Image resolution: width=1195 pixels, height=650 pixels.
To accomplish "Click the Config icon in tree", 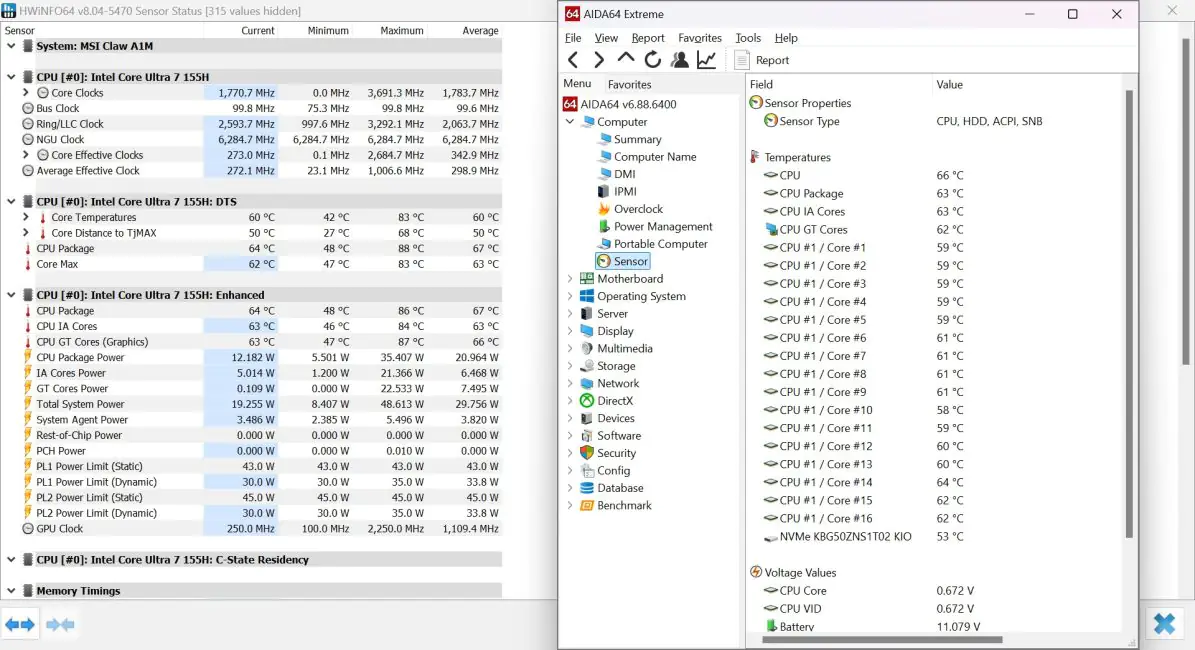I will click(x=587, y=471).
